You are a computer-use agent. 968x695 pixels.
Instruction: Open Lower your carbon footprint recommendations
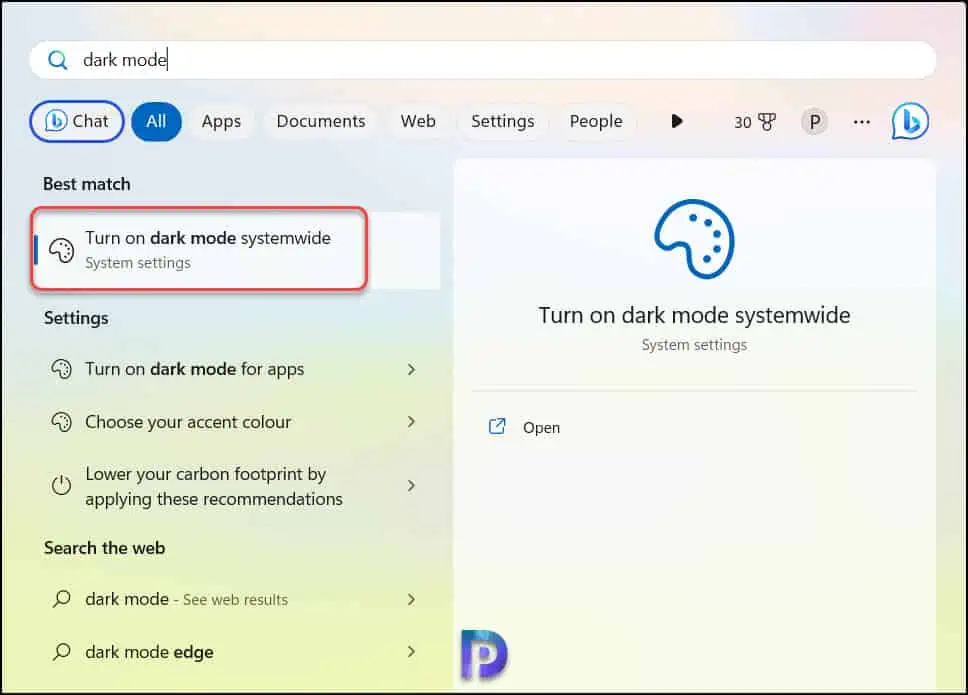[x=233, y=486]
